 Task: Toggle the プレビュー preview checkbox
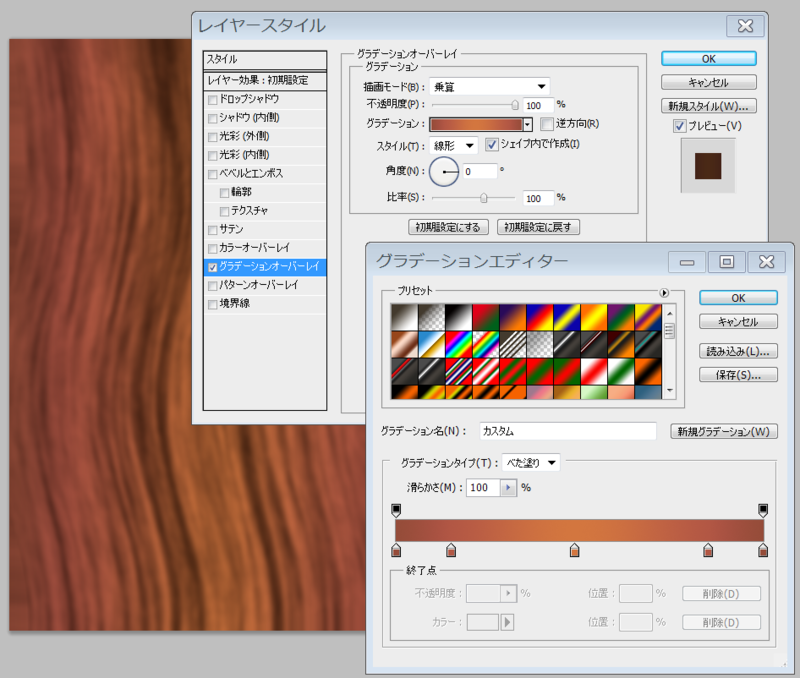(x=678, y=127)
